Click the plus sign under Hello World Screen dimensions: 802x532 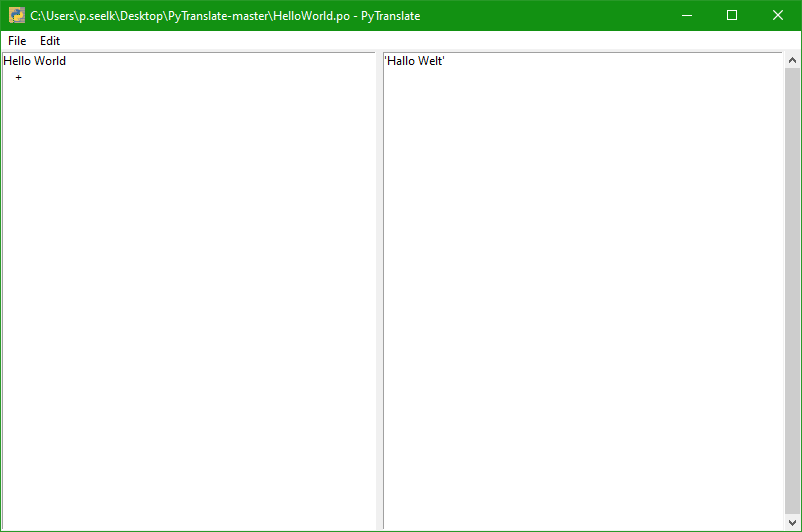18,78
